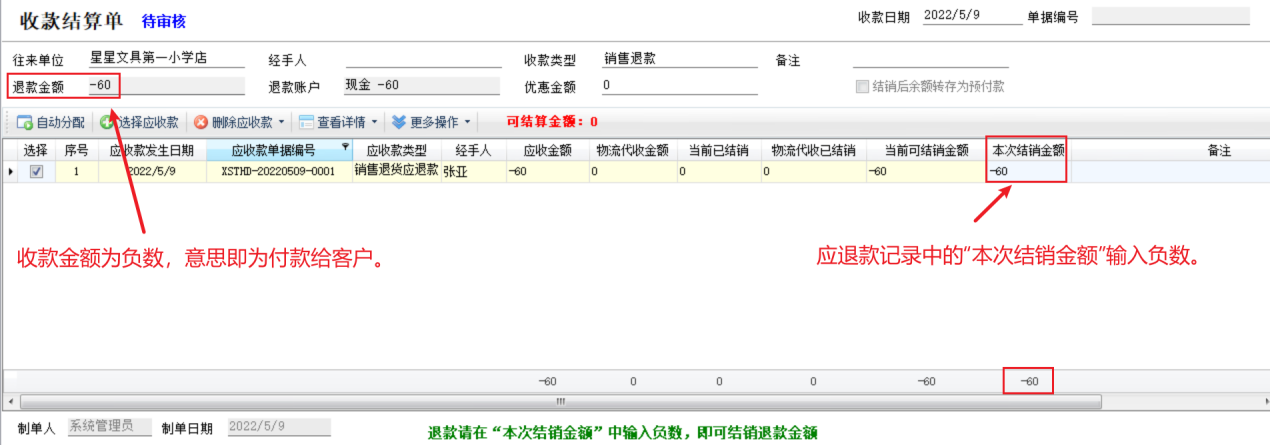This screenshot has height=445, width=1270.
Task: Click left arrow of horizontal scrollbar
Action: (10, 402)
